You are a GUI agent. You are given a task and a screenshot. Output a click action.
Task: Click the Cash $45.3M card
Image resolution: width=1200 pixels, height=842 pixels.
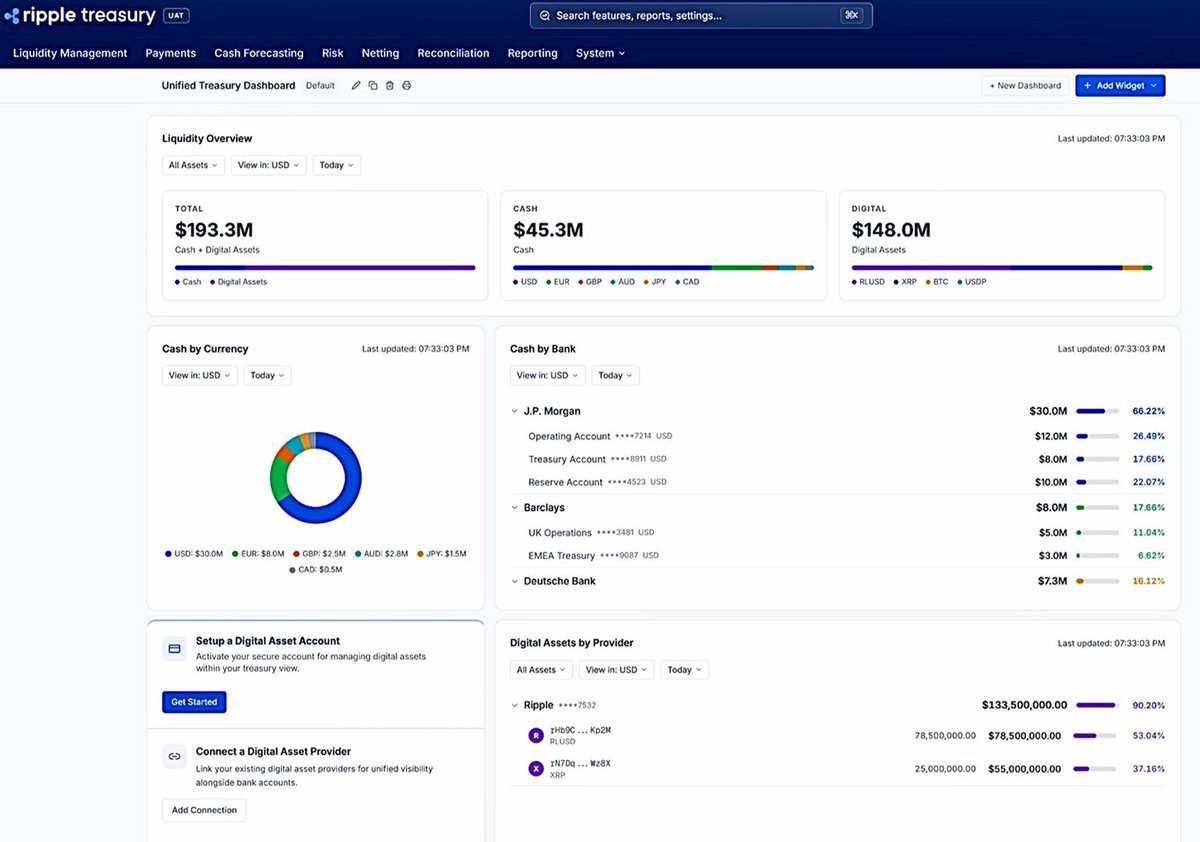click(x=663, y=246)
